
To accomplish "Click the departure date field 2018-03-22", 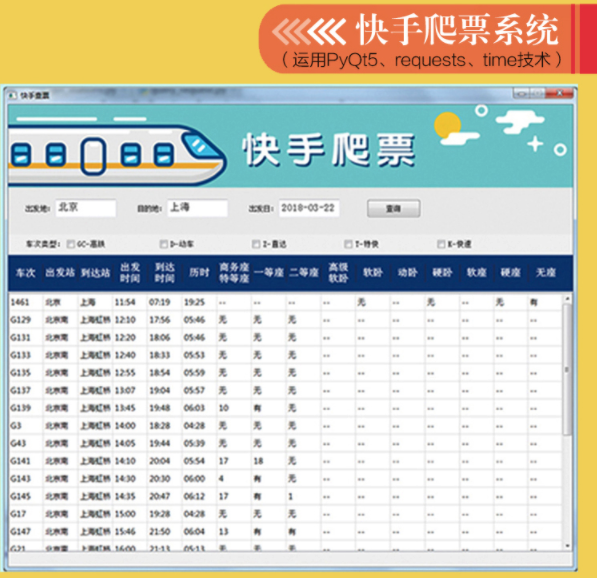I will [309, 208].
